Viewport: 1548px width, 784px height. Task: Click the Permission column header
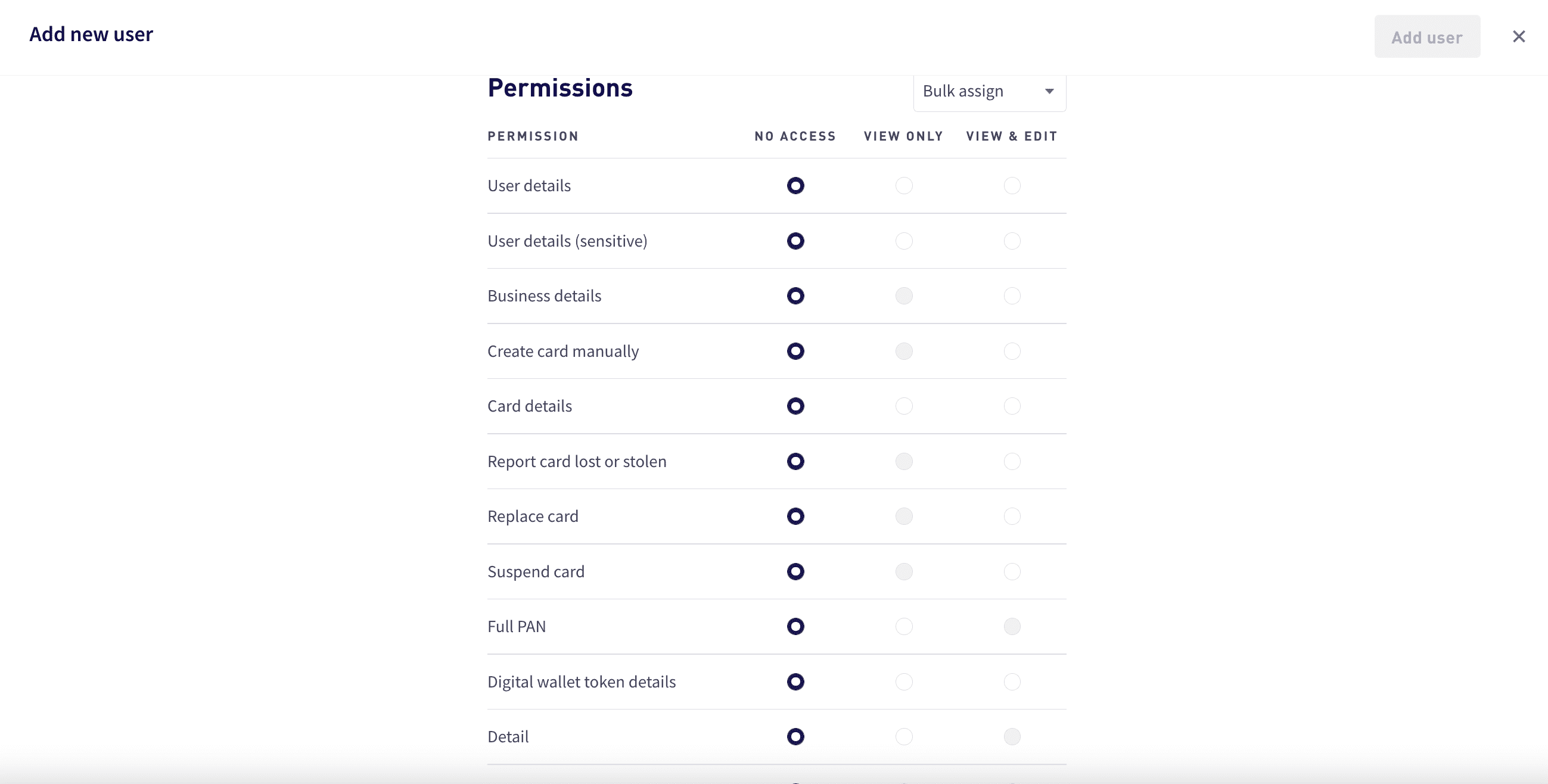(533, 136)
